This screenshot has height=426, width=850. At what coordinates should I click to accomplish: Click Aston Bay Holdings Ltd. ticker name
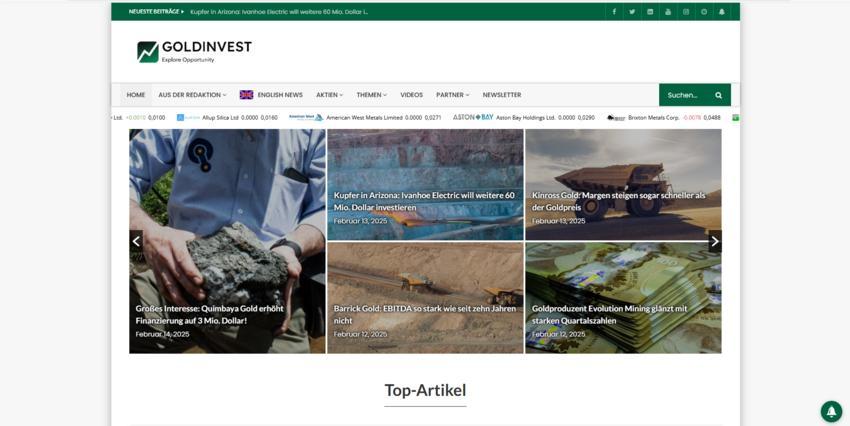point(525,118)
